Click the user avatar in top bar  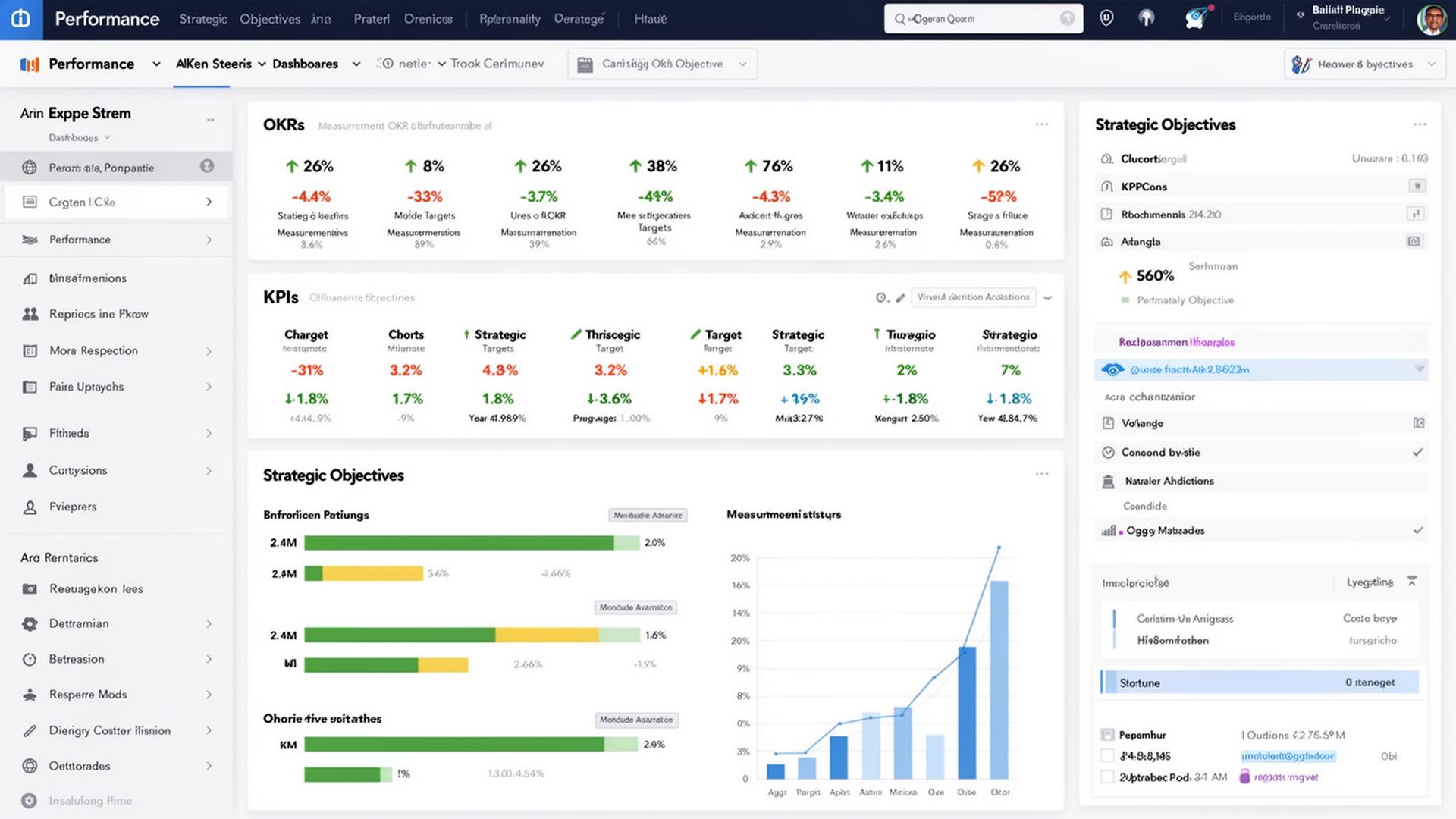click(x=1432, y=20)
